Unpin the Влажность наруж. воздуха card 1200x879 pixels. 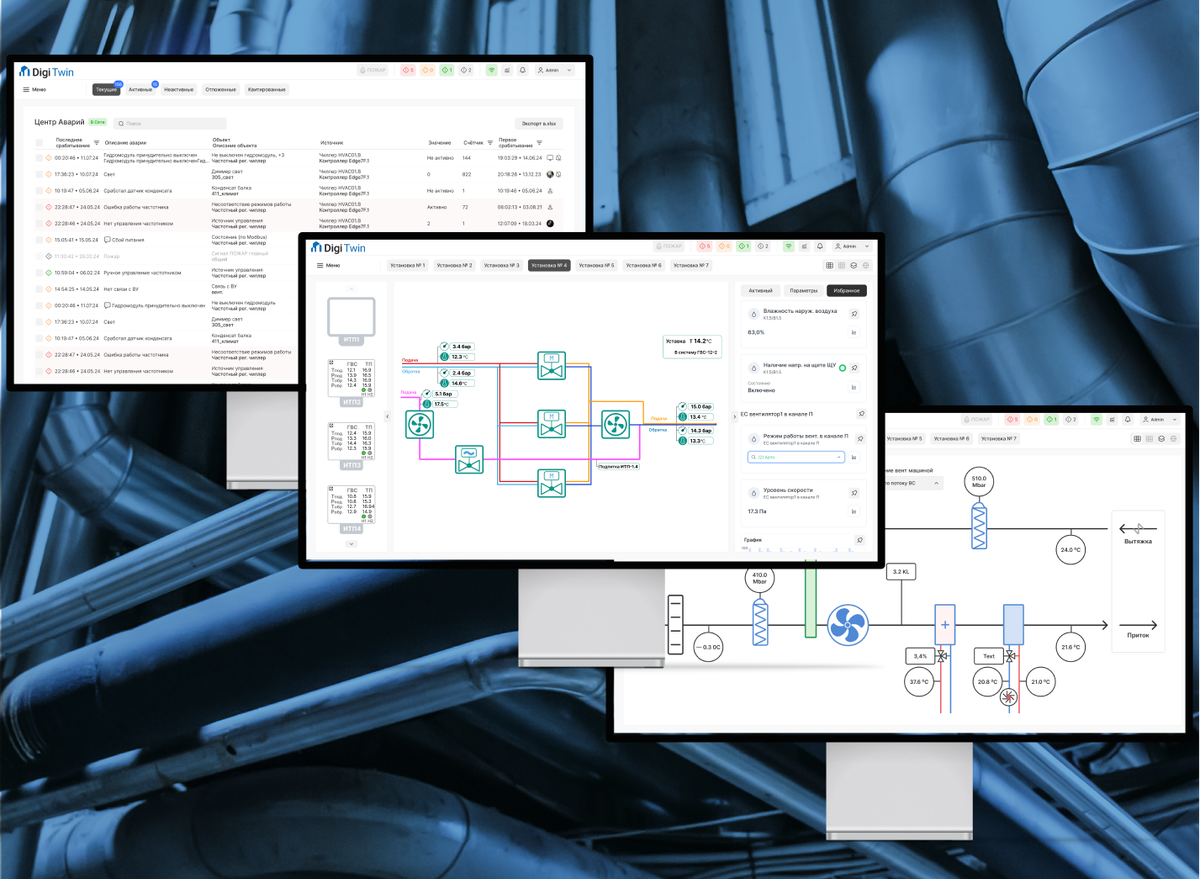tap(855, 314)
